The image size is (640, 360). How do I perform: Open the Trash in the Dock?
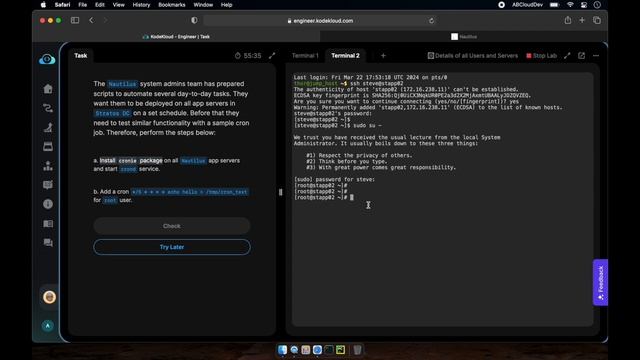pyautogui.click(x=357, y=350)
